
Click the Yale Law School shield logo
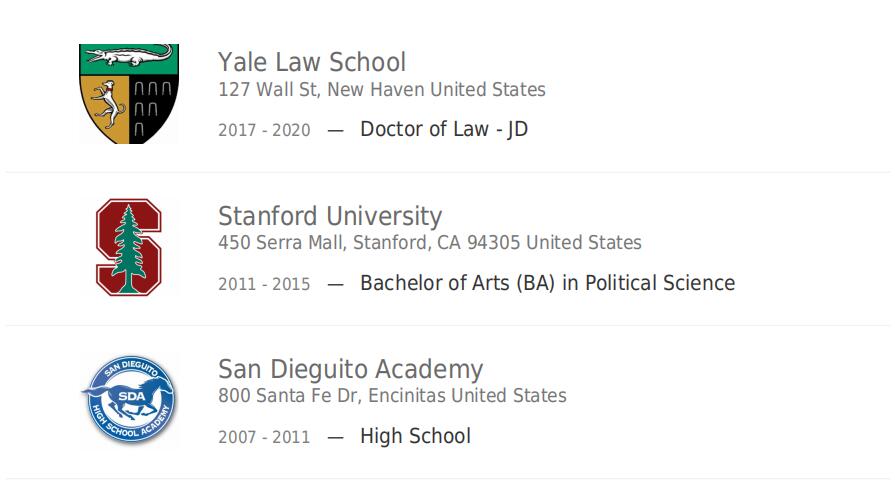[x=129, y=94]
